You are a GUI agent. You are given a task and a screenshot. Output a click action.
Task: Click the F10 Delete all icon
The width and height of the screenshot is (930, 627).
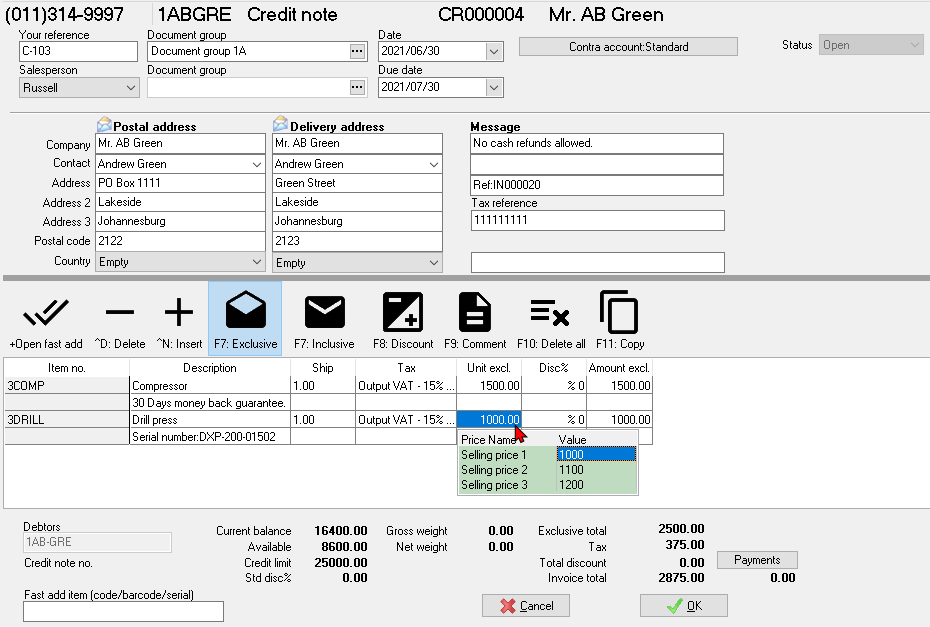coord(551,314)
